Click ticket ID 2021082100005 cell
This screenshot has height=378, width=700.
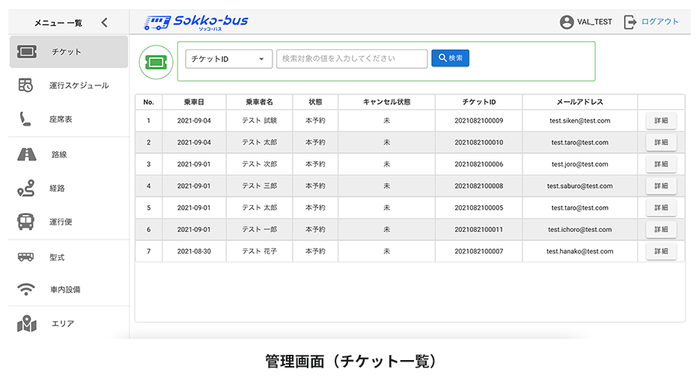tap(479, 208)
